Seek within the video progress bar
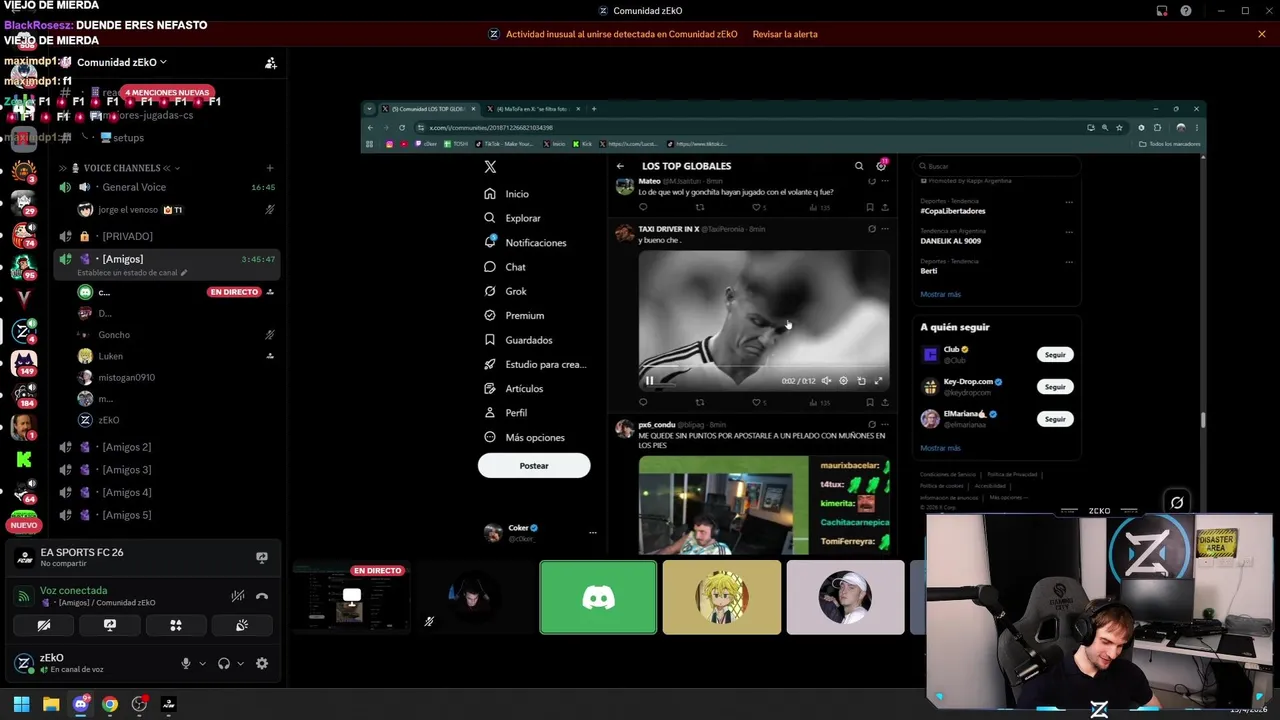This screenshot has height=720, width=1280. (763, 368)
